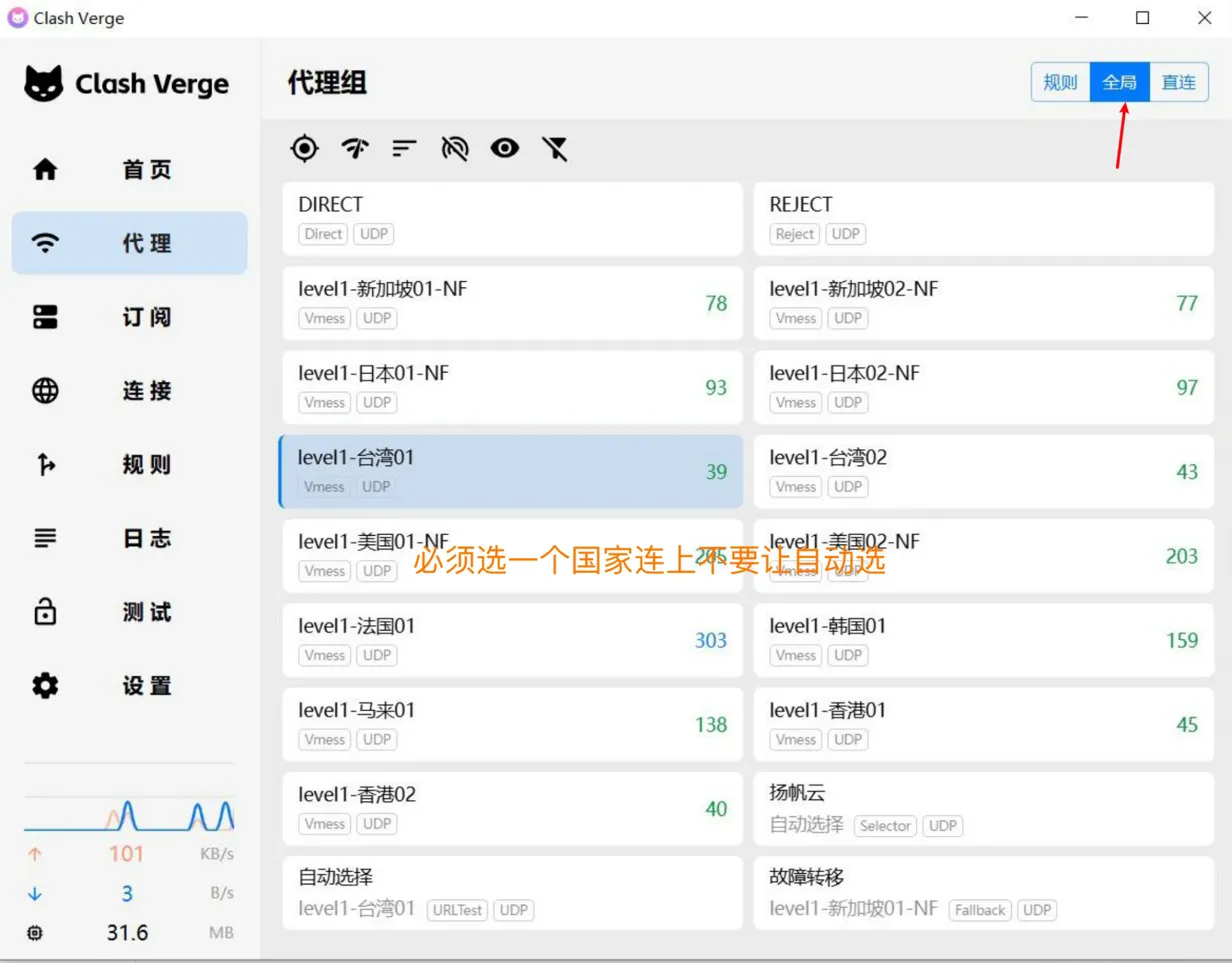Screen dimensions: 1232x963
Task: Select the 全局 global mode button
Action: click(x=1119, y=82)
